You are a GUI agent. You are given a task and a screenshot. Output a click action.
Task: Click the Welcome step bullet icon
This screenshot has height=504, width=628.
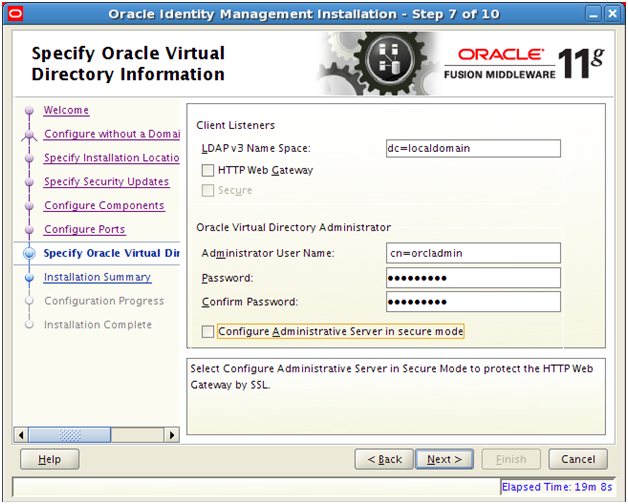[x=29, y=110]
